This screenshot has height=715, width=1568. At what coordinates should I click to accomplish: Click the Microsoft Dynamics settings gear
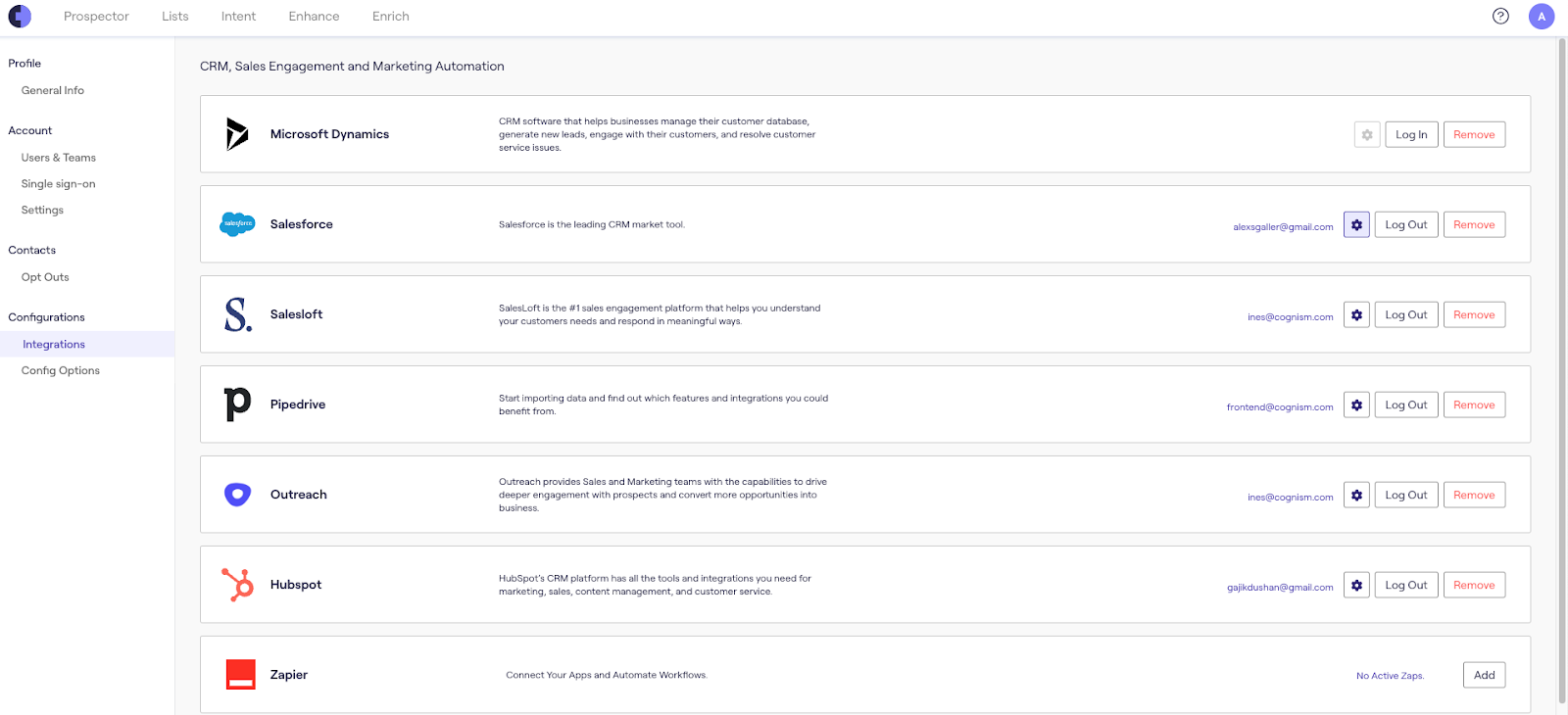point(1367,135)
